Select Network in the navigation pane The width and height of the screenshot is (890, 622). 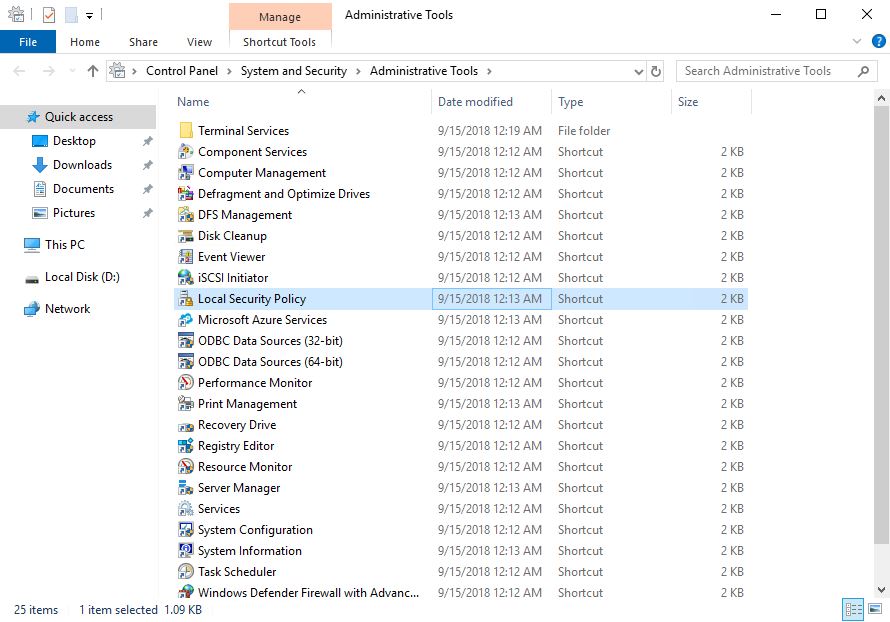67,309
